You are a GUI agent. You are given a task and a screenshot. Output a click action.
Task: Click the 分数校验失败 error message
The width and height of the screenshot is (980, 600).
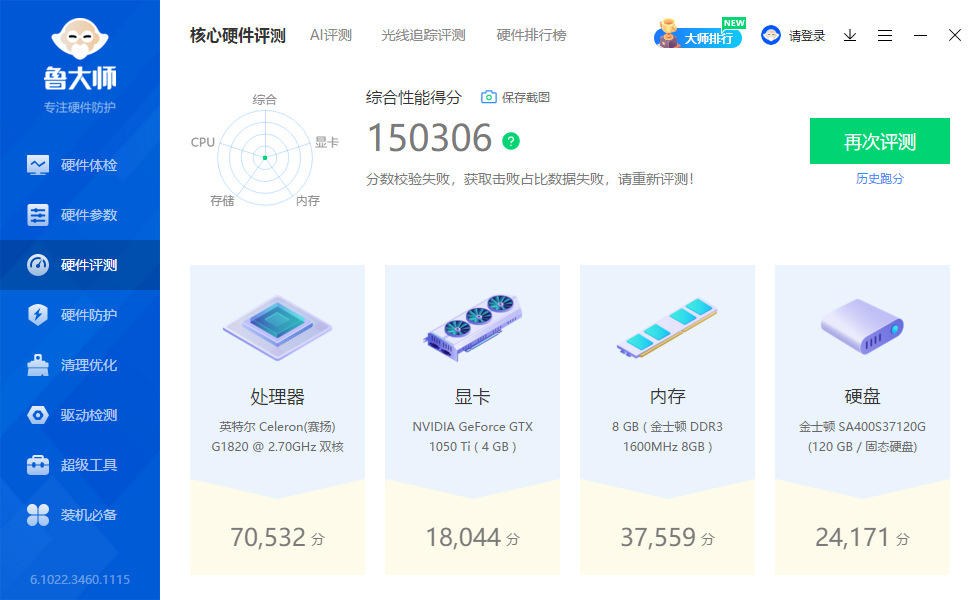pos(530,179)
